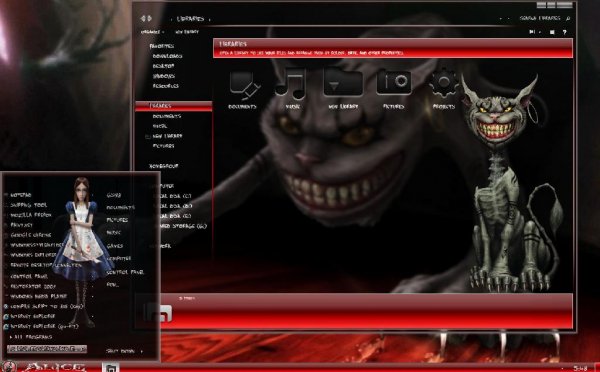Viewport: 600px width, 372px height.
Task: Expand All Programs in the Start menu
Action: (31, 337)
